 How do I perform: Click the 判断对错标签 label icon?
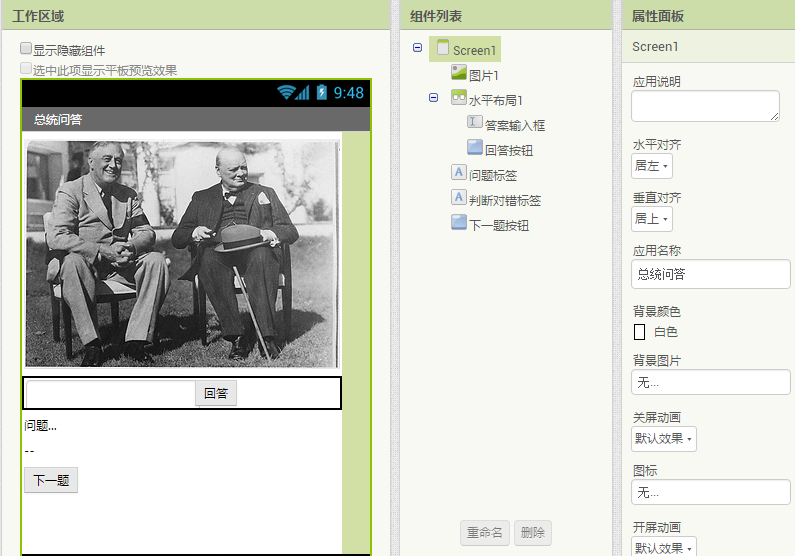(x=459, y=198)
